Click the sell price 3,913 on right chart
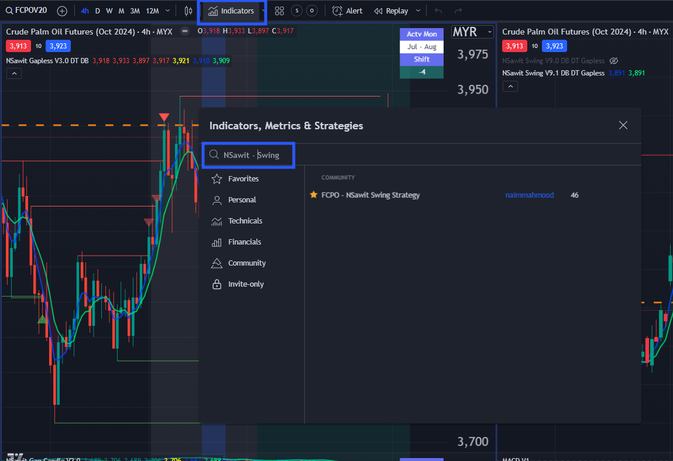Image resolution: width=673 pixels, height=461 pixels. click(x=514, y=46)
